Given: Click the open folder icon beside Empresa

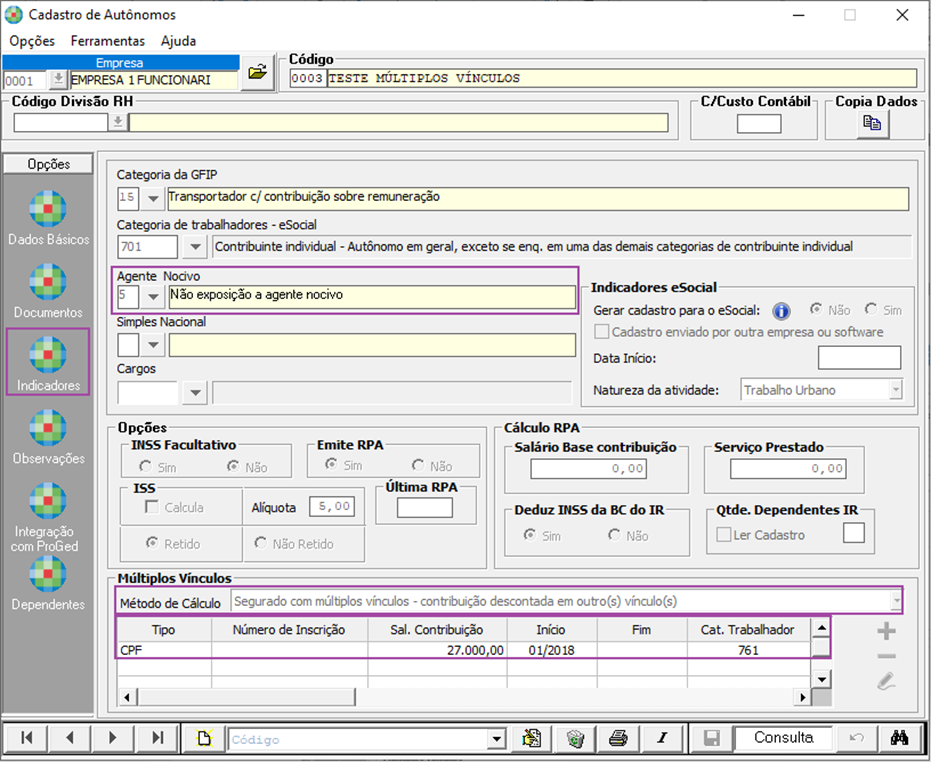Looking at the screenshot, I should (x=257, y=72).
